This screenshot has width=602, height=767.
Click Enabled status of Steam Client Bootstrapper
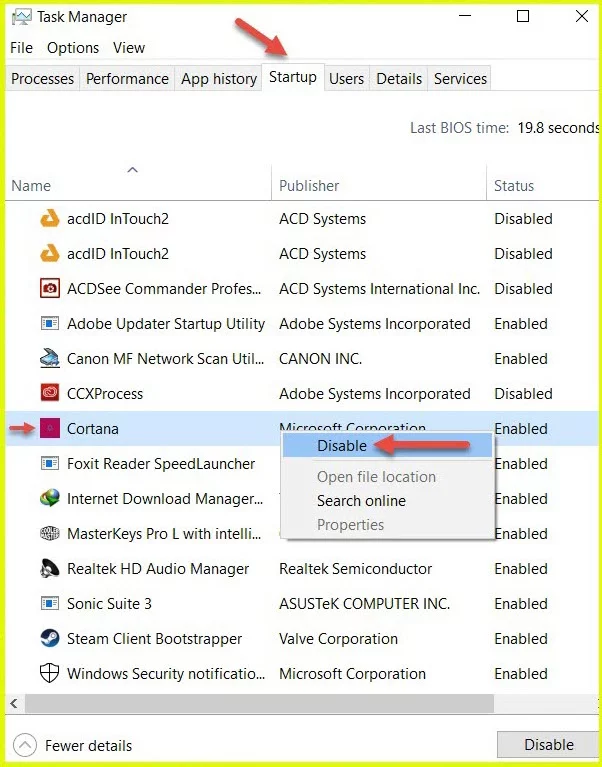[521, 638]
